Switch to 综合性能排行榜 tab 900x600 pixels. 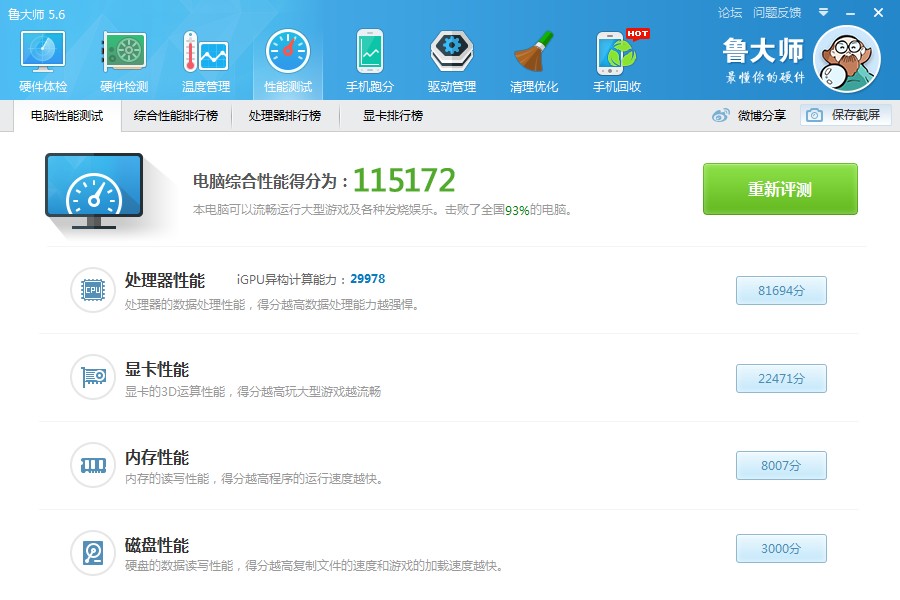click(176, 116)
